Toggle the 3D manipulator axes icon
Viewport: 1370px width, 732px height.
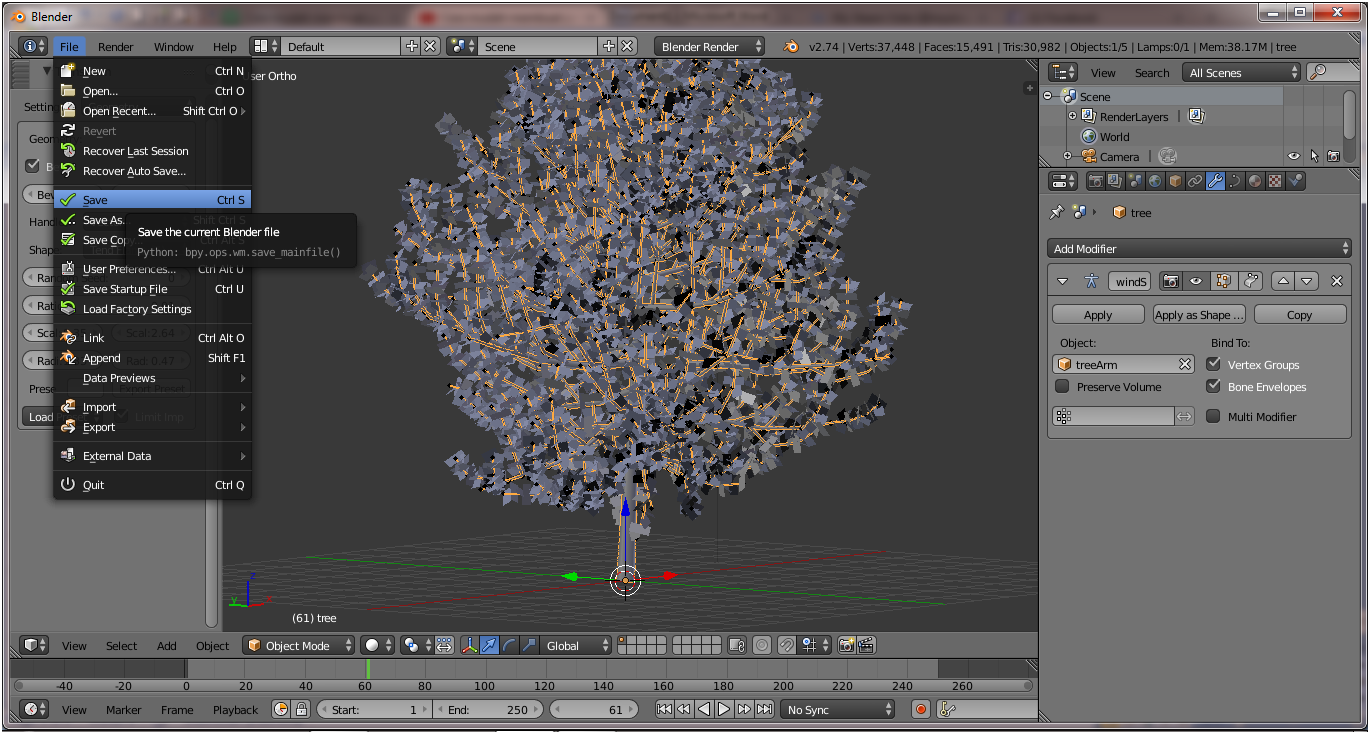[x=470, y=646]
